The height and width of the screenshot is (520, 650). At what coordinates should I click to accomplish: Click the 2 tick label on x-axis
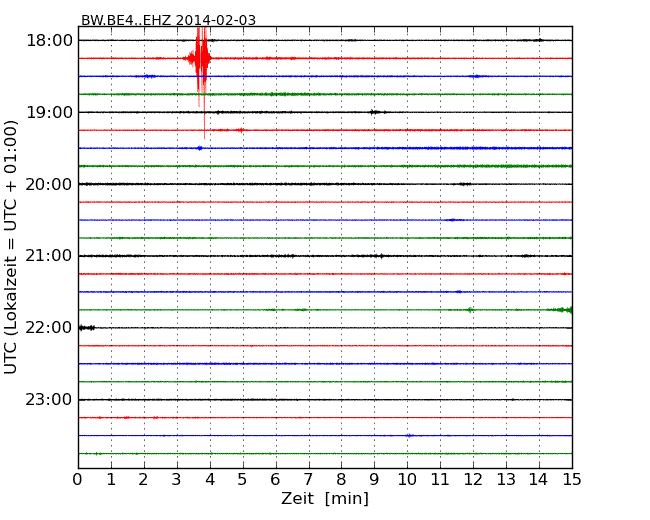(144, 480)
